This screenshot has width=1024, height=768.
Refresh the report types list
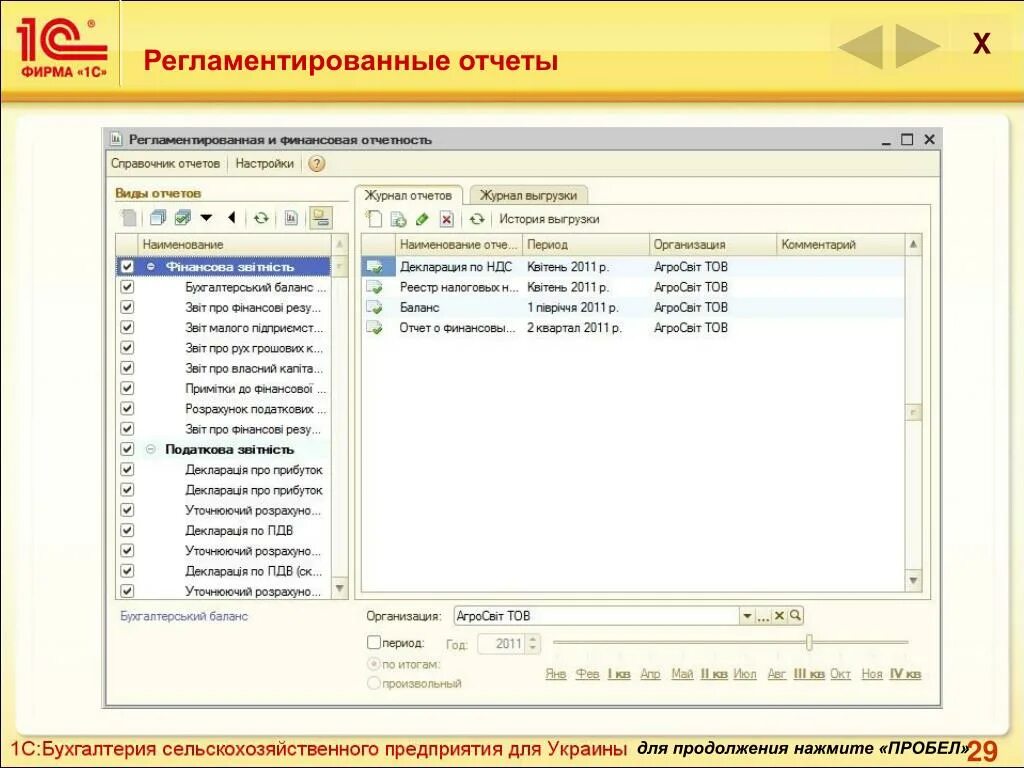point(261,217)
